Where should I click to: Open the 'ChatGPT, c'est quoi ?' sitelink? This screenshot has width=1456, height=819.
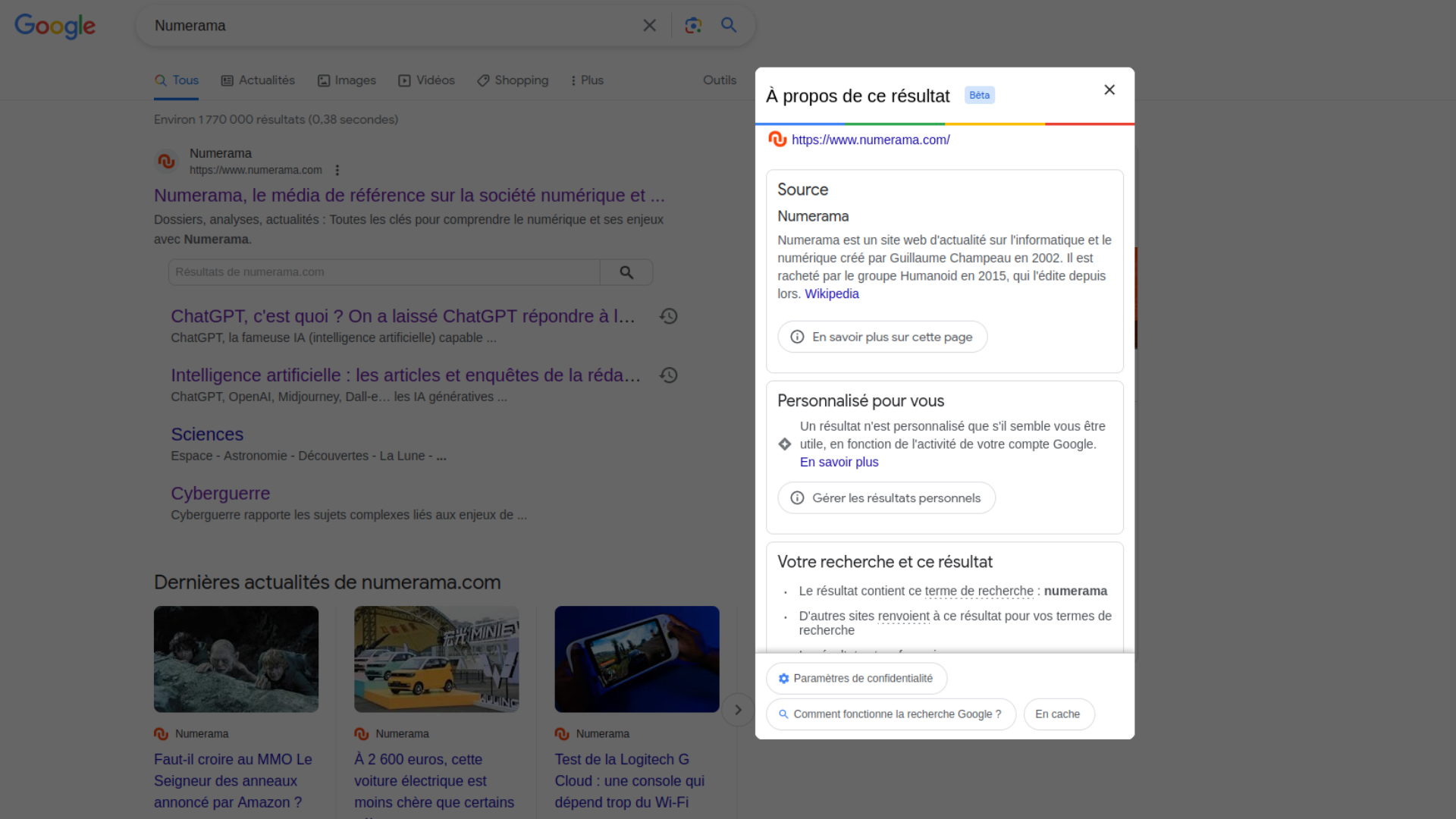point(403,316)
